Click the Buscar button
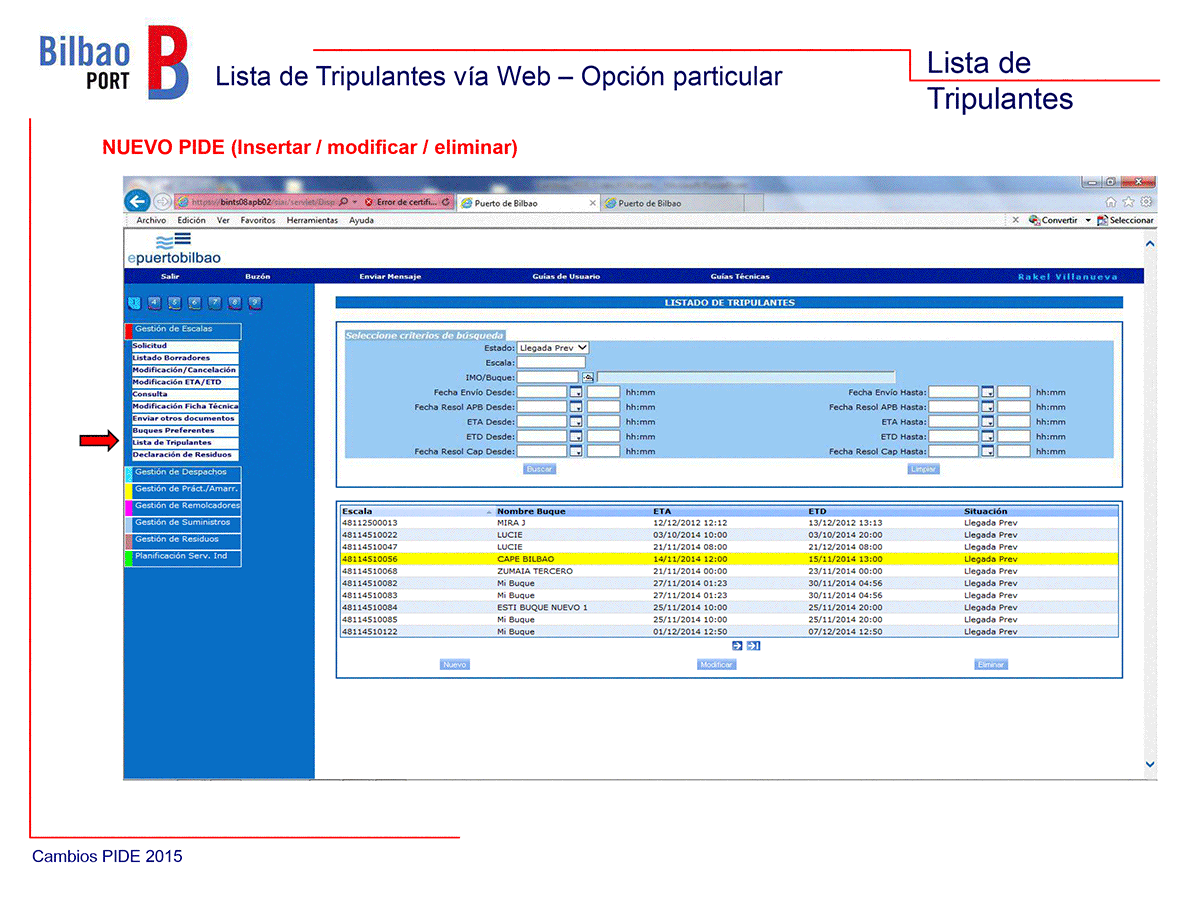 click(x=539, y=469)
